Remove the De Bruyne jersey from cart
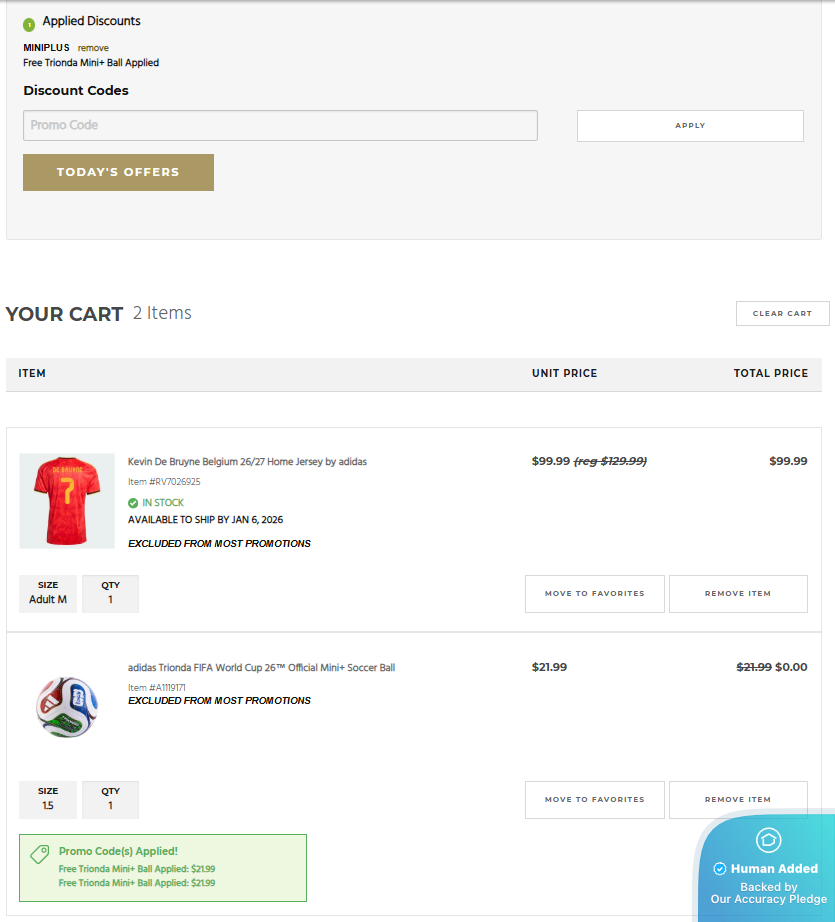The height and width of the screenshot is (922, 835). [737, 593]
